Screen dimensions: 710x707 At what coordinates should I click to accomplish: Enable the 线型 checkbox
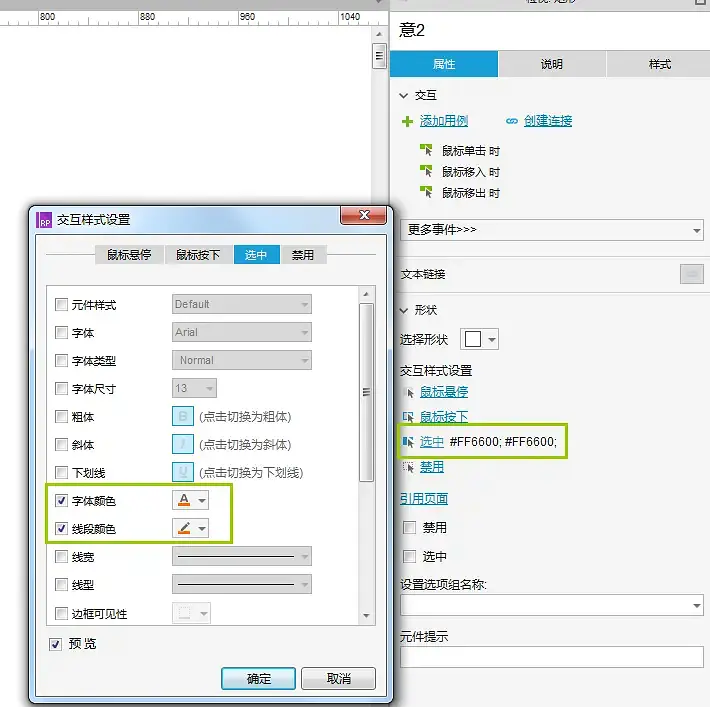click(x=61, y=585)
